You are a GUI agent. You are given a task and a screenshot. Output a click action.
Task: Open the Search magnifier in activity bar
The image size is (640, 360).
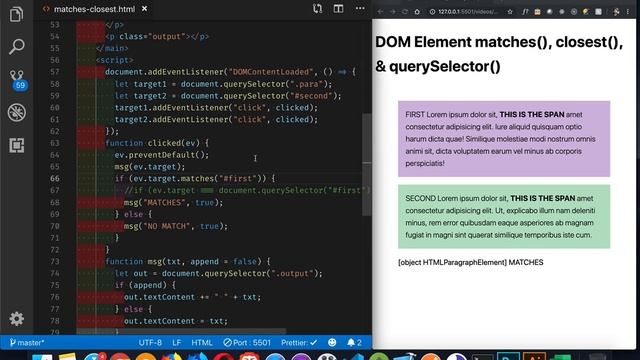pos(16,47)
